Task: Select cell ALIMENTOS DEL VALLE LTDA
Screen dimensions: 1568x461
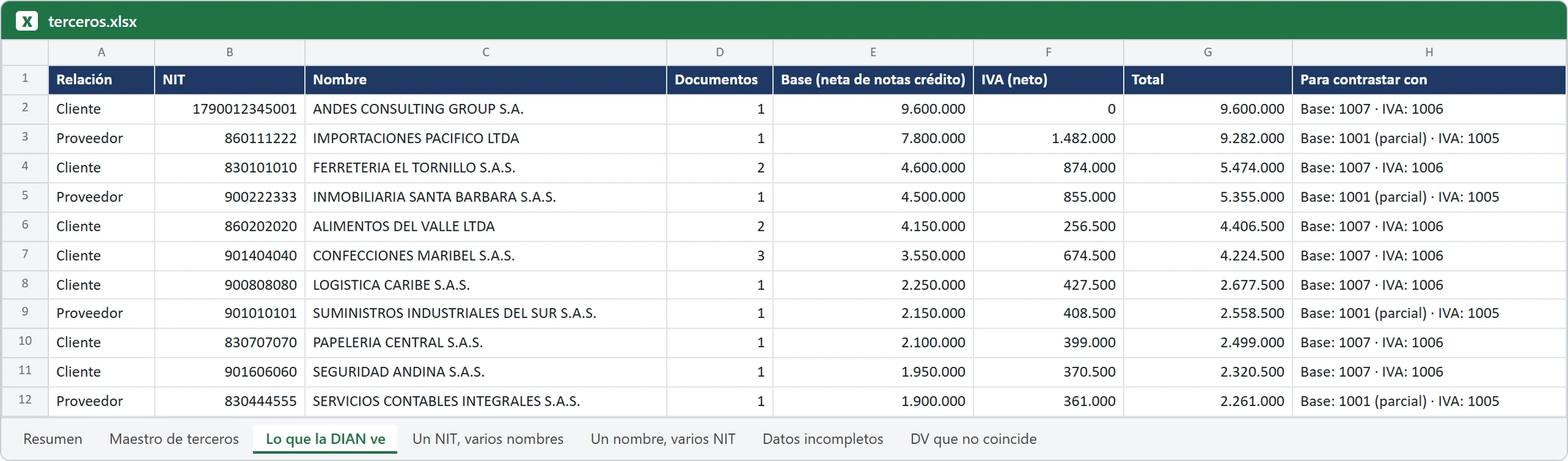Action: tap(485, 226)
